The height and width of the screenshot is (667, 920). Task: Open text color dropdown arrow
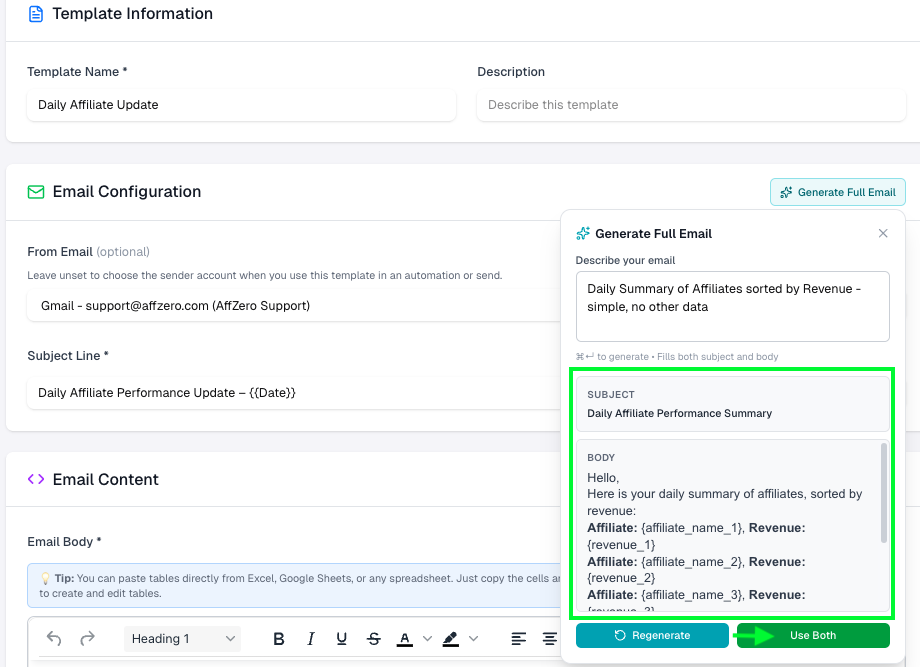coord(427,639)
